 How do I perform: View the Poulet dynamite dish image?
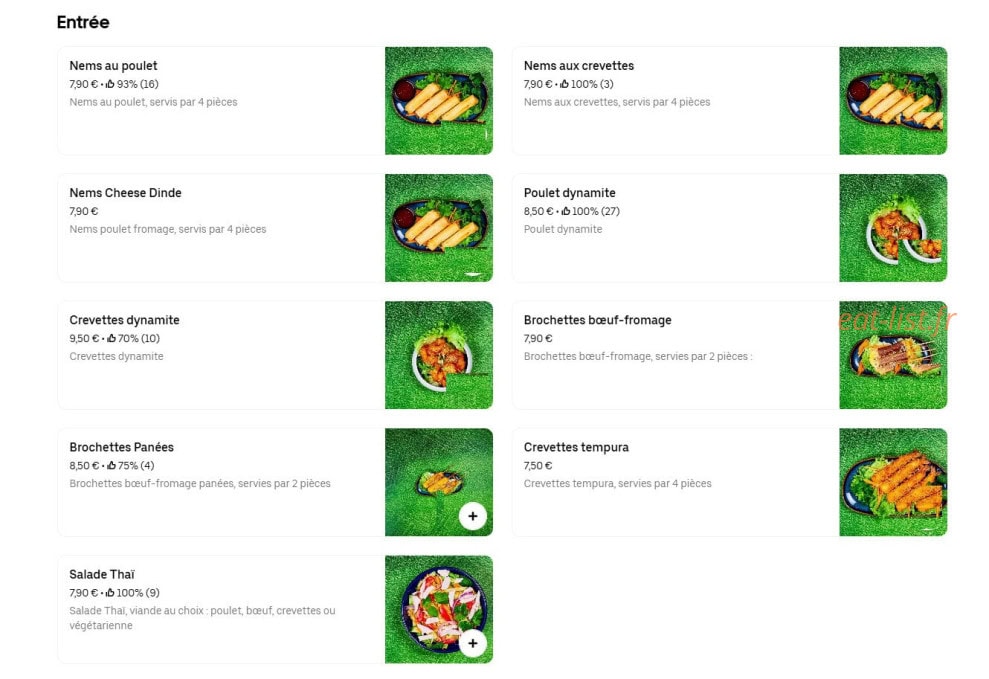(x=893, y=228)
